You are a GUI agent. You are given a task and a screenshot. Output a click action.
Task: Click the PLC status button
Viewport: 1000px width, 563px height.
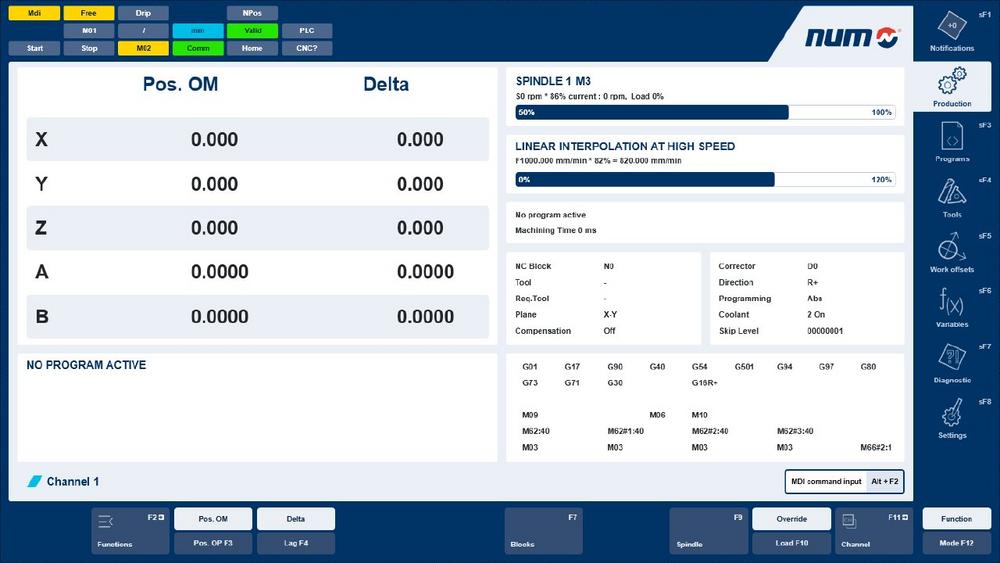click(307, 31)
